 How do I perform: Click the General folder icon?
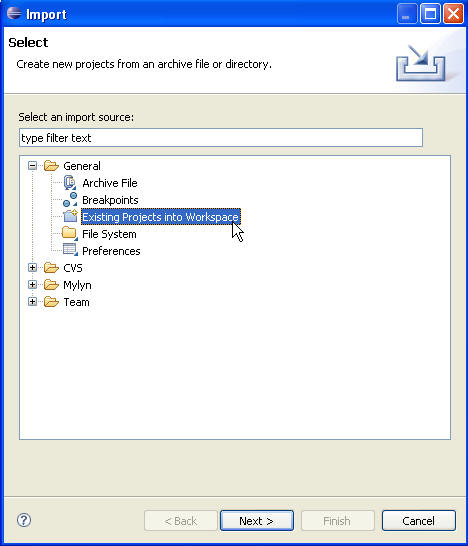click(x=51, y=166)
